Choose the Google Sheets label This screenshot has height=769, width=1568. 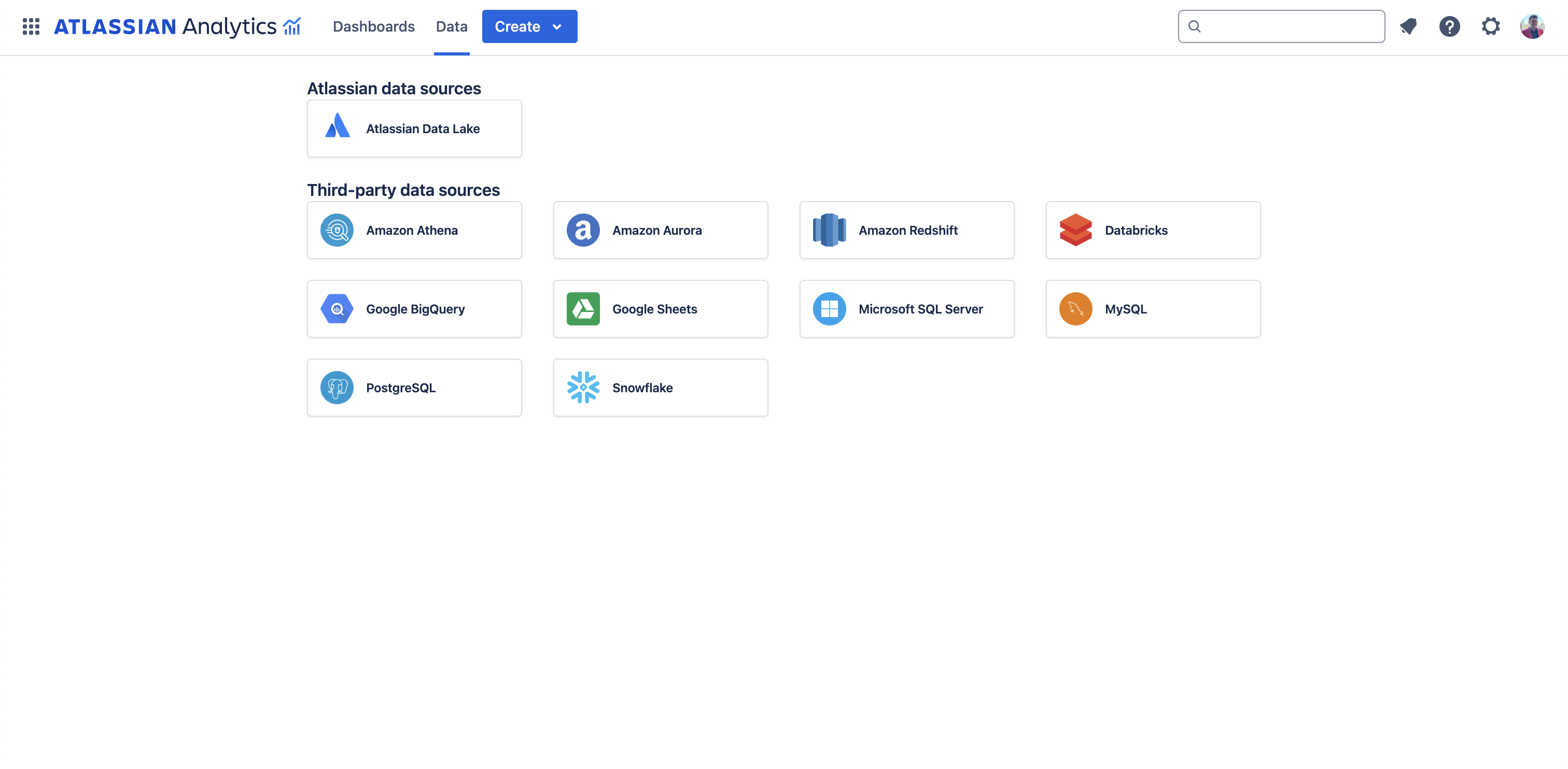[654, 309]
